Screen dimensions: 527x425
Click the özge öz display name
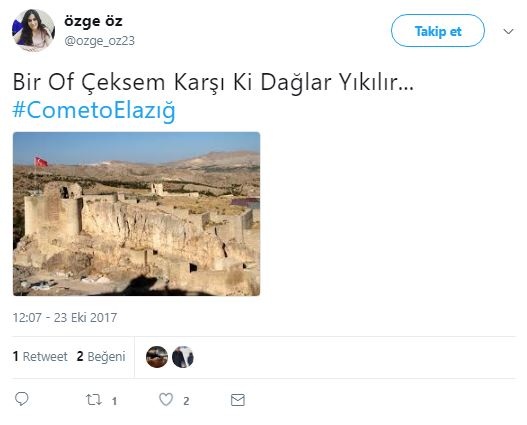[93, 21]
